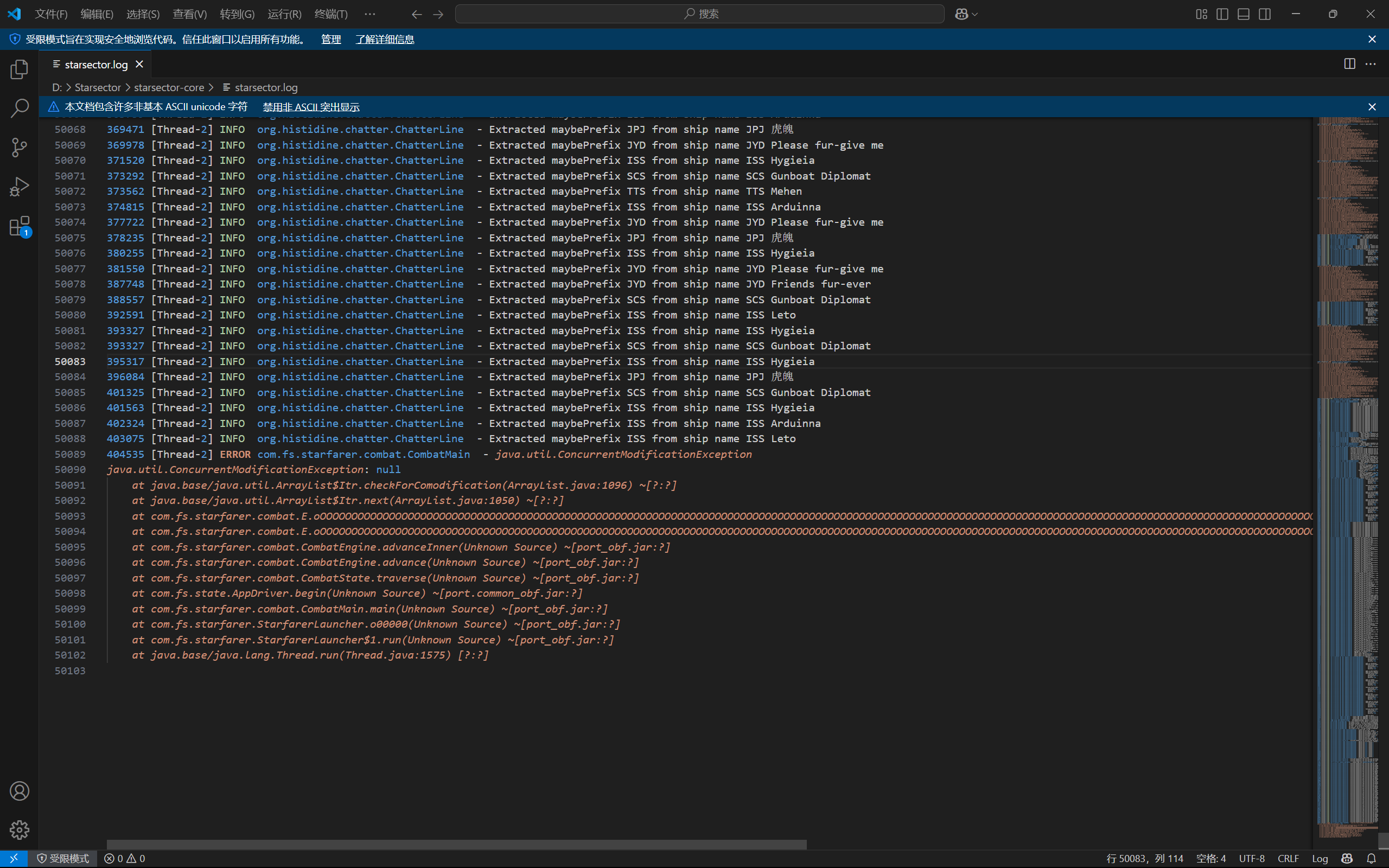Open the Accounts icon
Screen dimensions: 1389x868
point(19,791)
